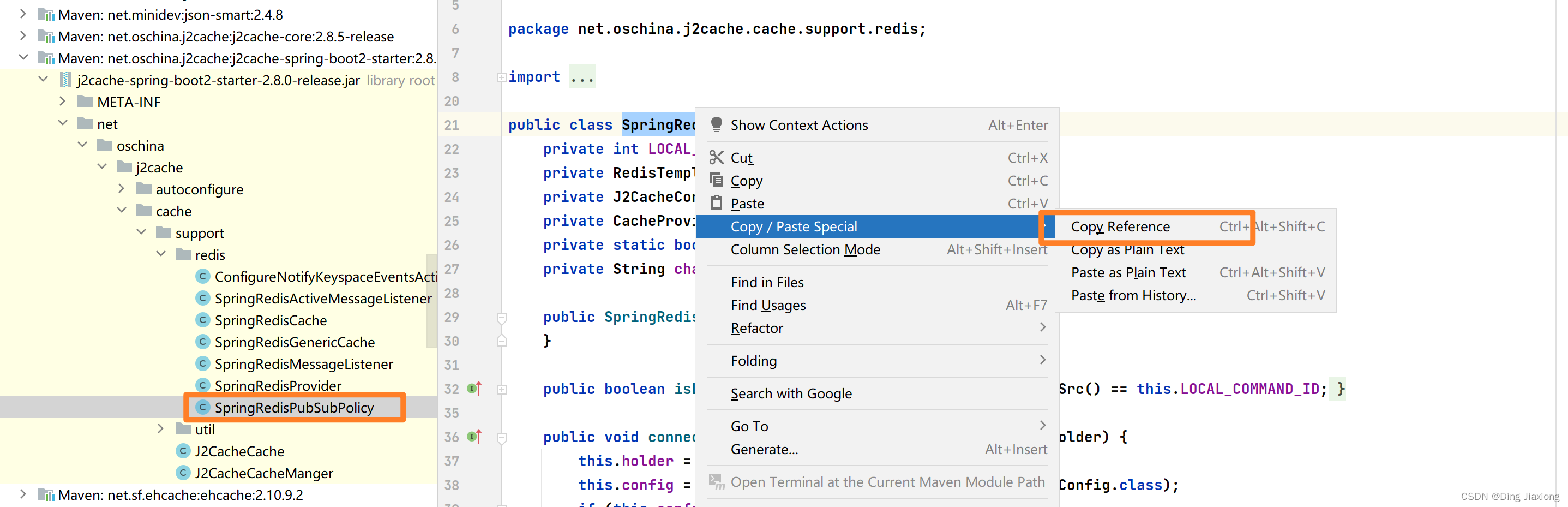This screenshot has height=507, width=1568.
Task: Expand the META-INF folder
Action: (63, 101)
